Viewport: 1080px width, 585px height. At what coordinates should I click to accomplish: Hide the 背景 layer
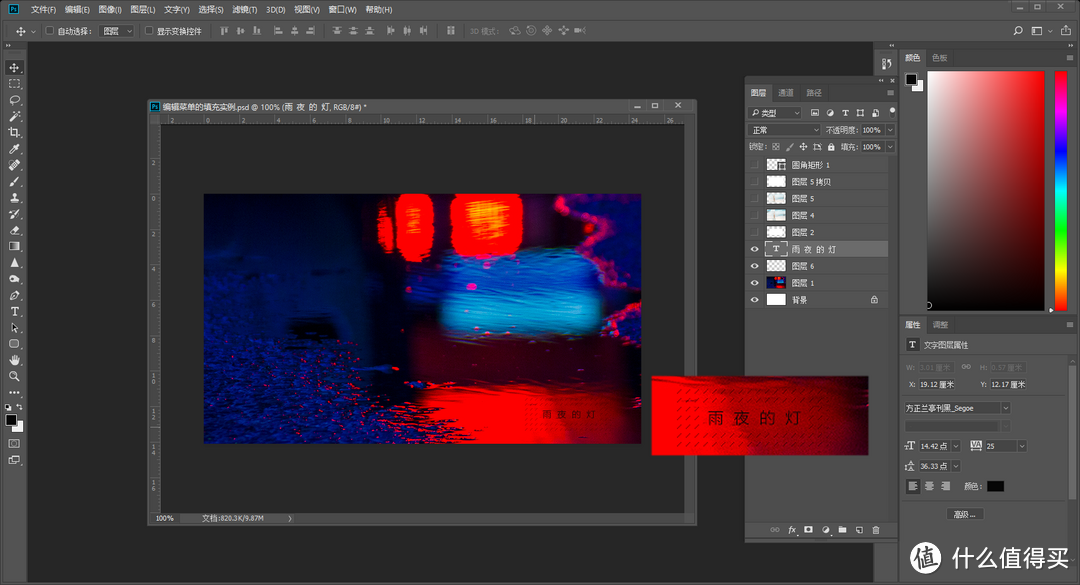tap(755, 299)
